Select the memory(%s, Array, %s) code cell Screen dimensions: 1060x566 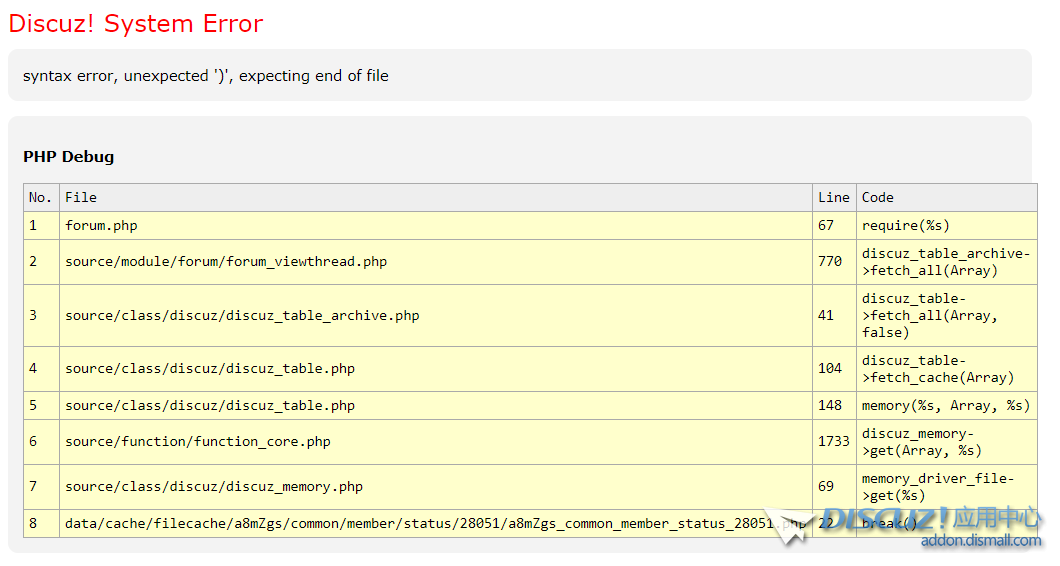click(945, 406)
